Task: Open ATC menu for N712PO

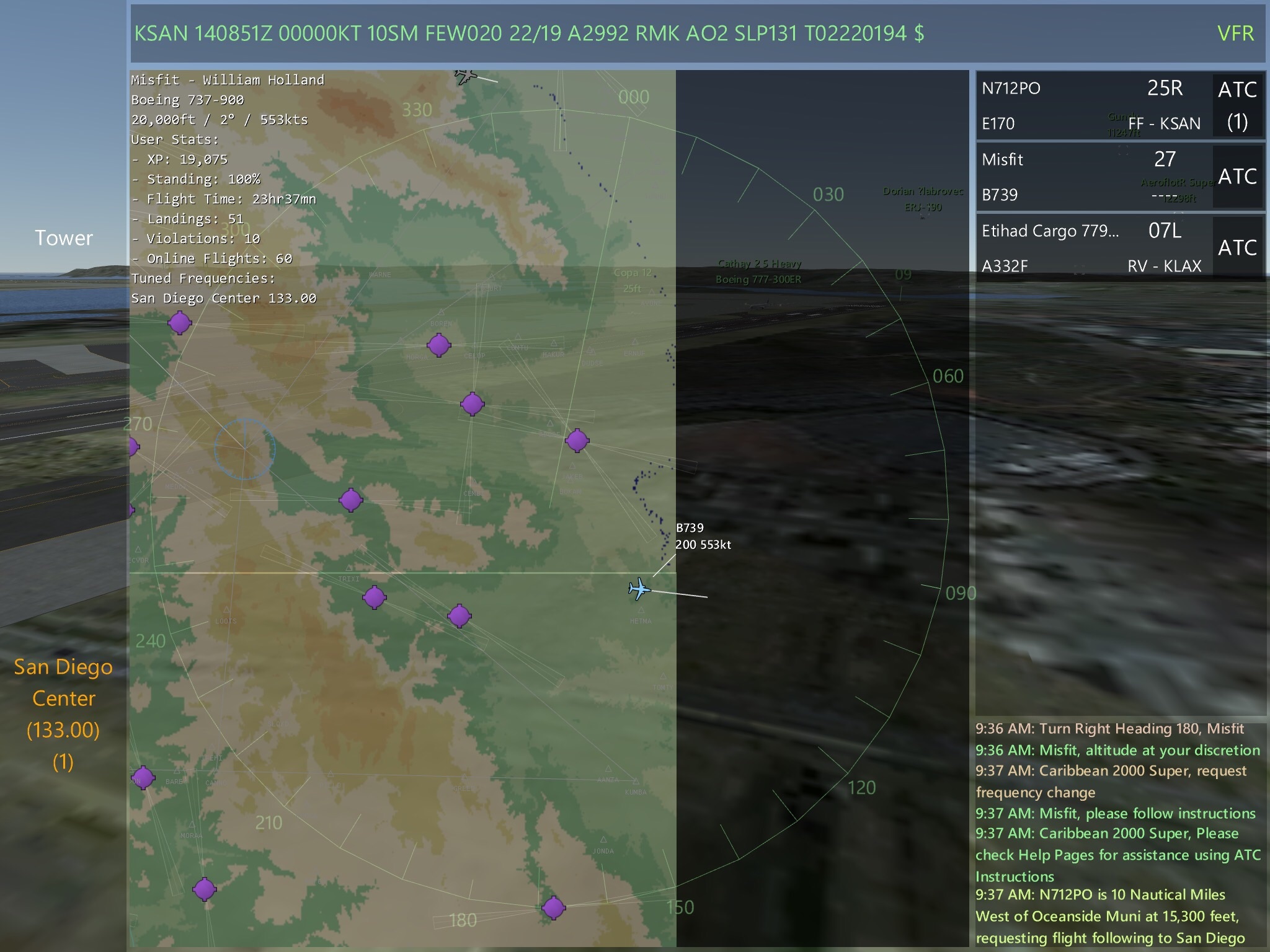Action: (x=1237, y=105)
